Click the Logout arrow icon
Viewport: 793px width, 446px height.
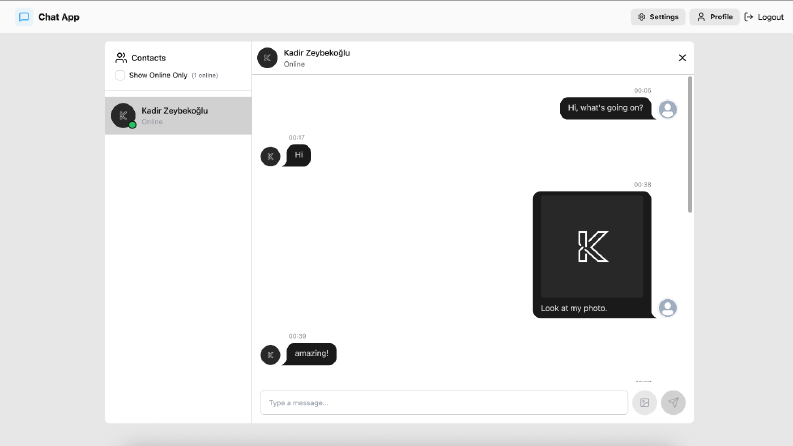point(748,17)
